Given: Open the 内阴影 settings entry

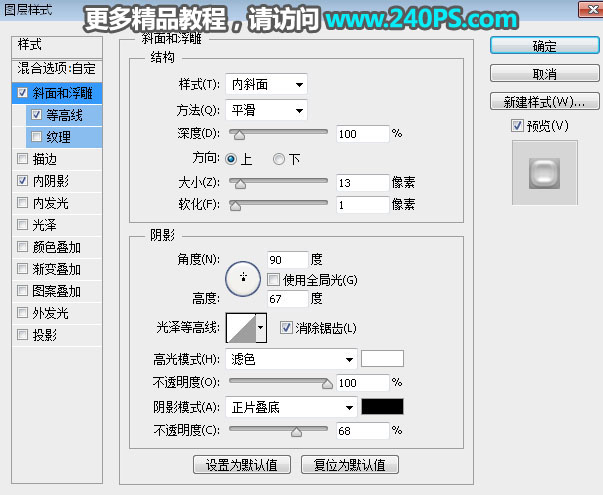Looking at the screenshot, I should tap(51, 181).
